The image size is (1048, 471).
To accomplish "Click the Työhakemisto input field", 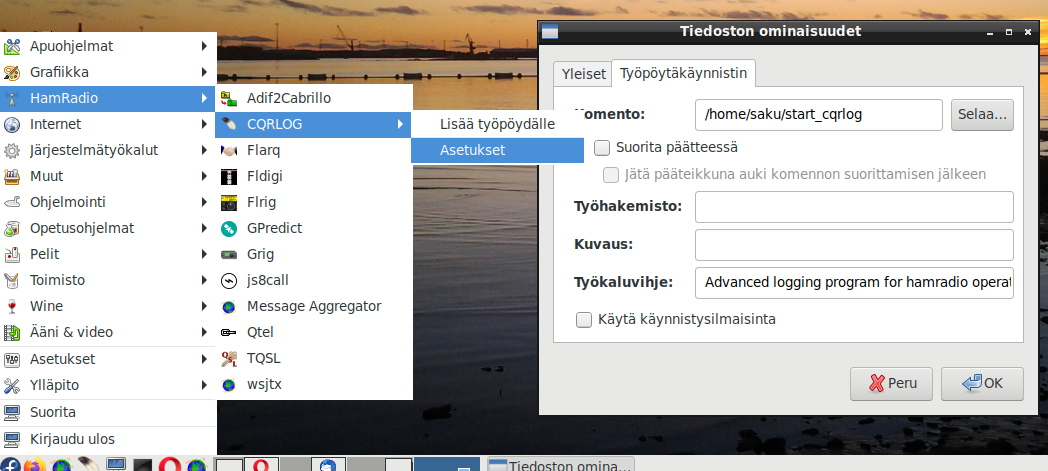I will tap(854, 206).
